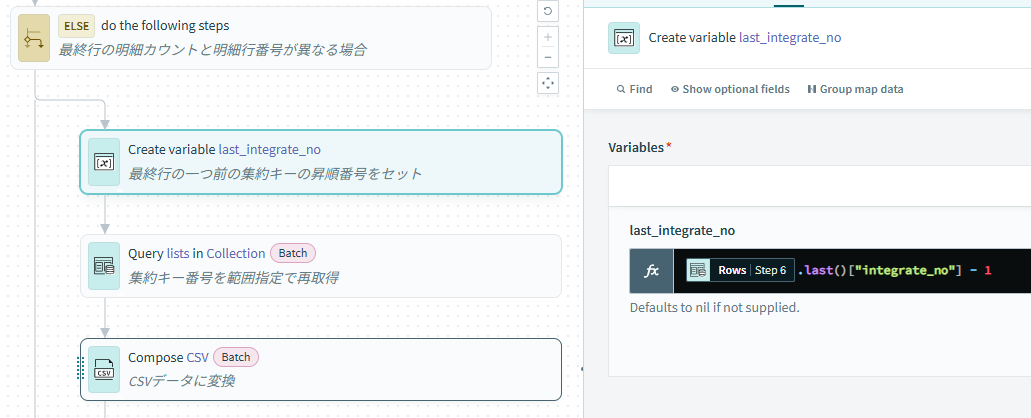1031x418 pixels.
Task: Grab the drag handle on Compose CSV step
Action: tap(80, 368)
